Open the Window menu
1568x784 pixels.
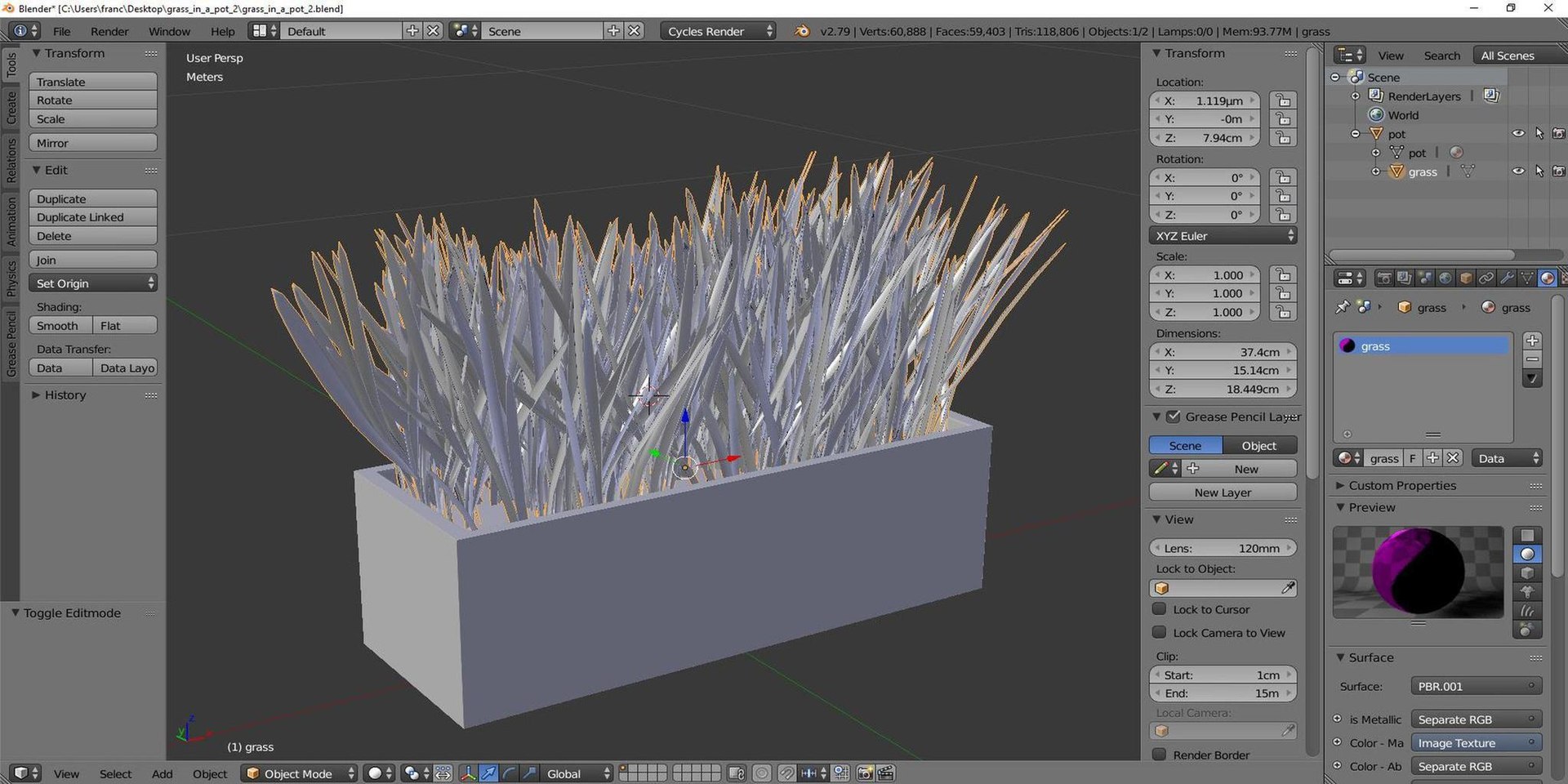point(169,31)
